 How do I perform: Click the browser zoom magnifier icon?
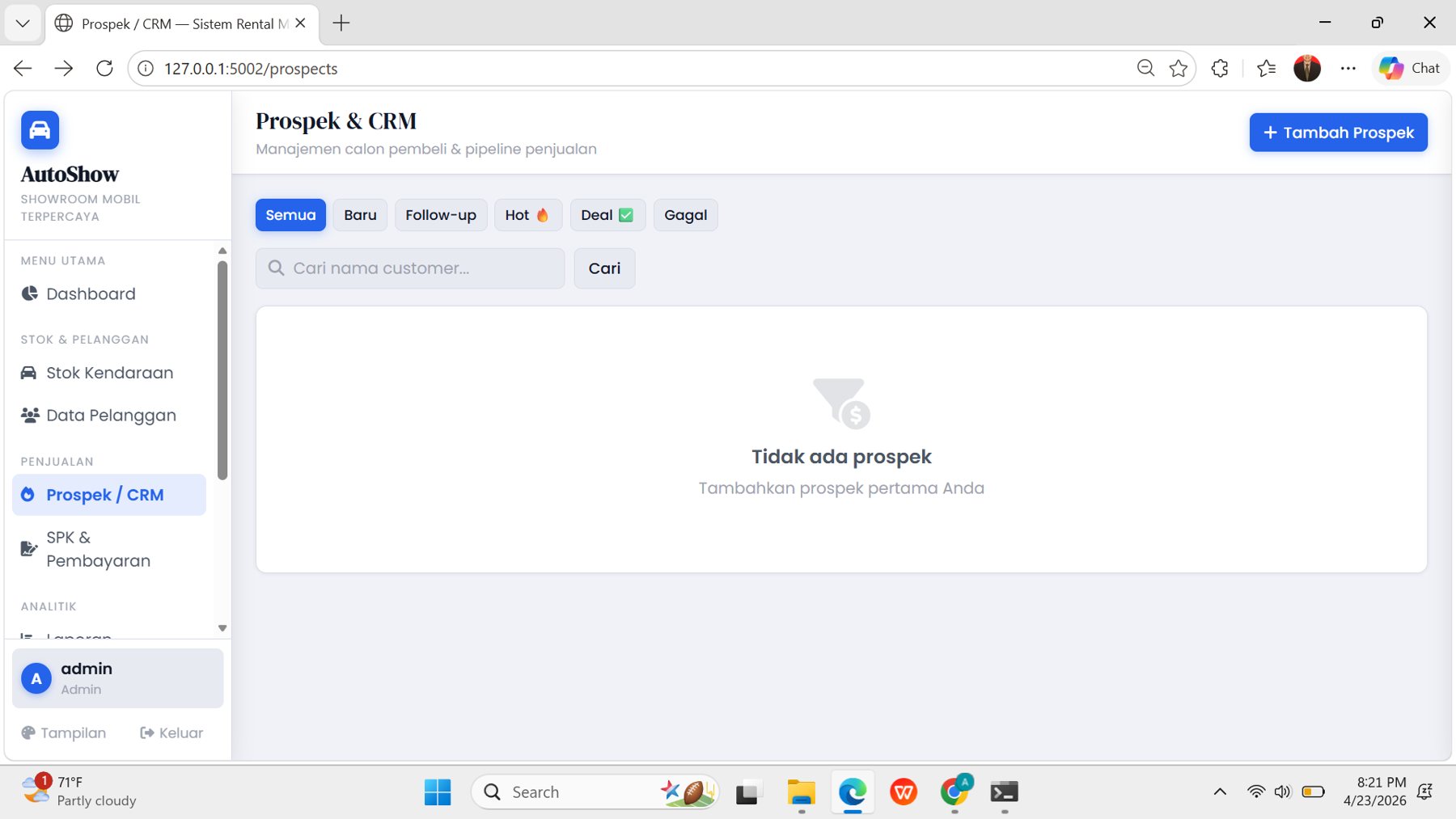pos(1145,69)
